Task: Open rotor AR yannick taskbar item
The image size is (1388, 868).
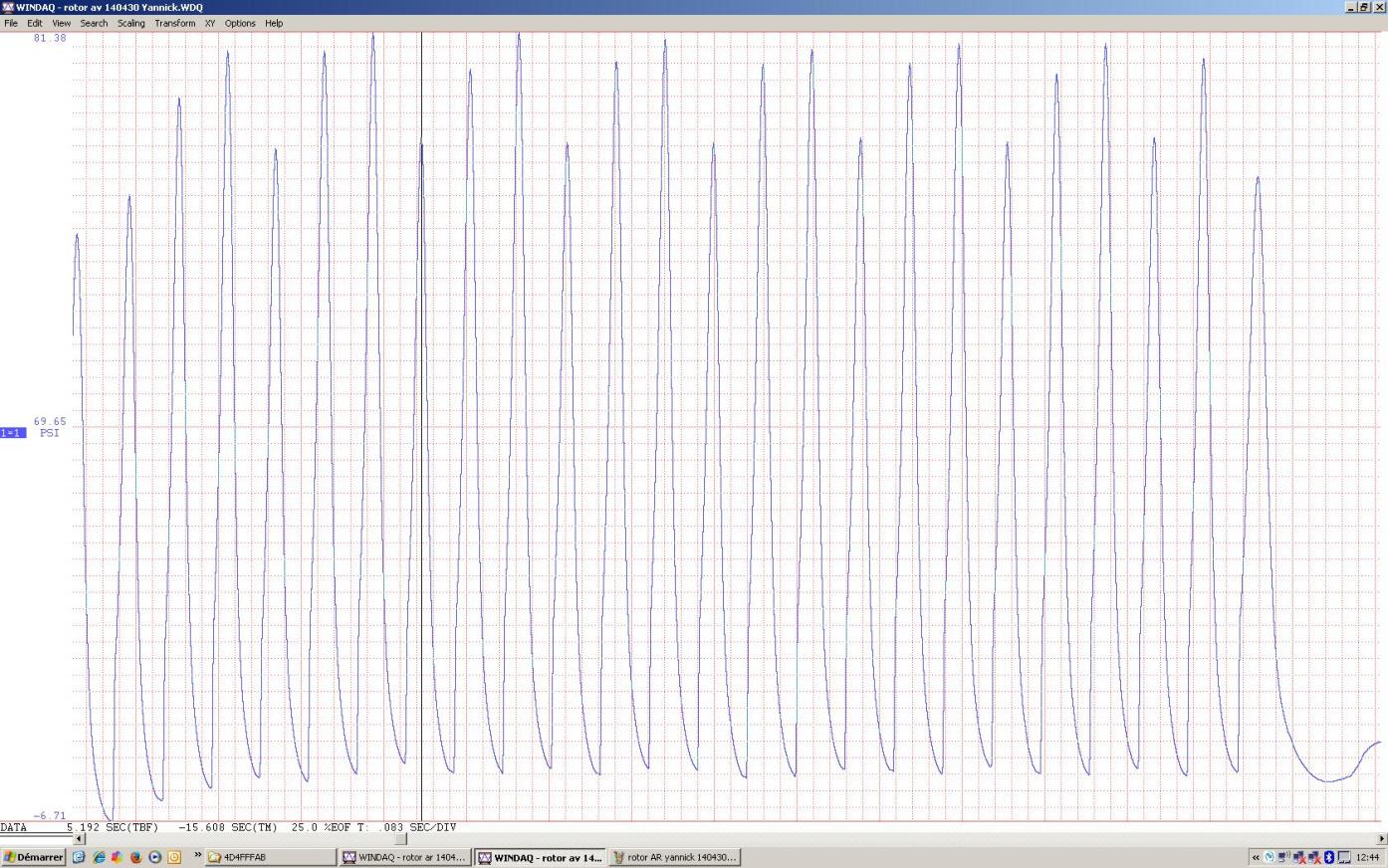Action: [674, 857]
